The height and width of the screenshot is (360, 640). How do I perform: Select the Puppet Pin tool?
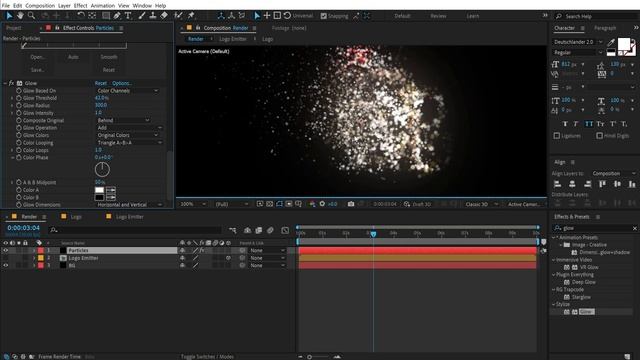click(x=191, y=16)
